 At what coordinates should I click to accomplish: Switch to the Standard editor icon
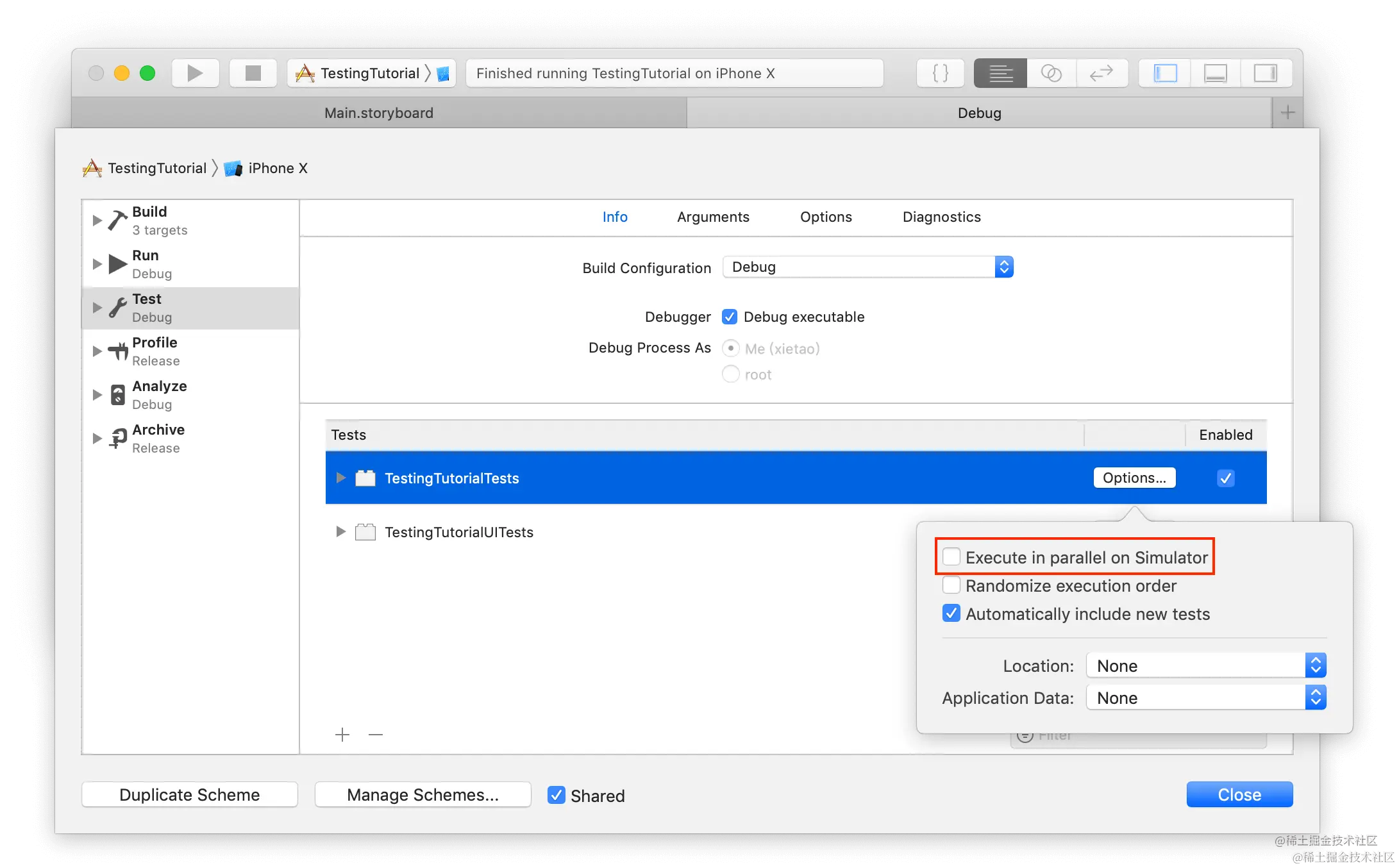point(1000,73)
